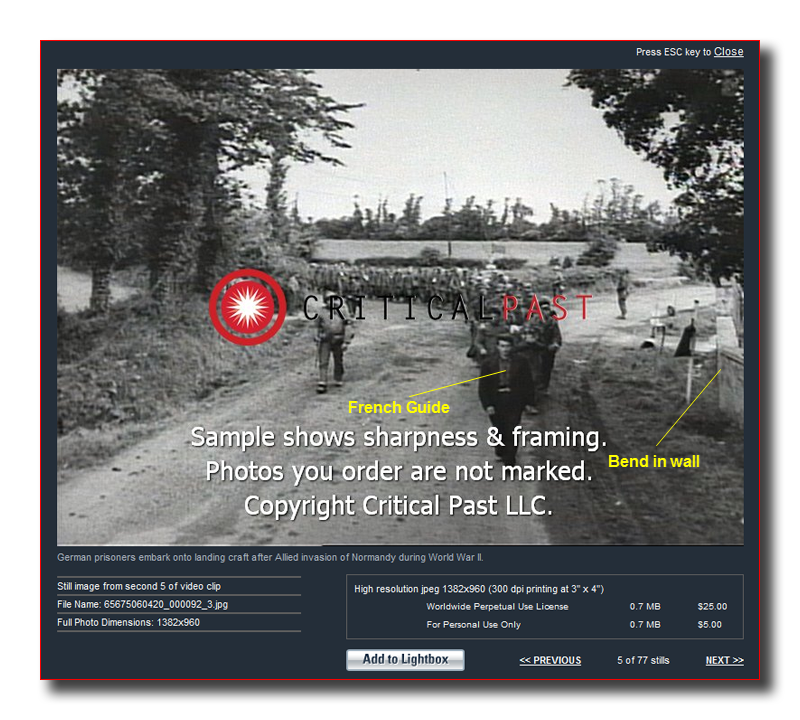800x720 pixels.
Task: Click the German prisoners caption text
Action: click(270, 557)
